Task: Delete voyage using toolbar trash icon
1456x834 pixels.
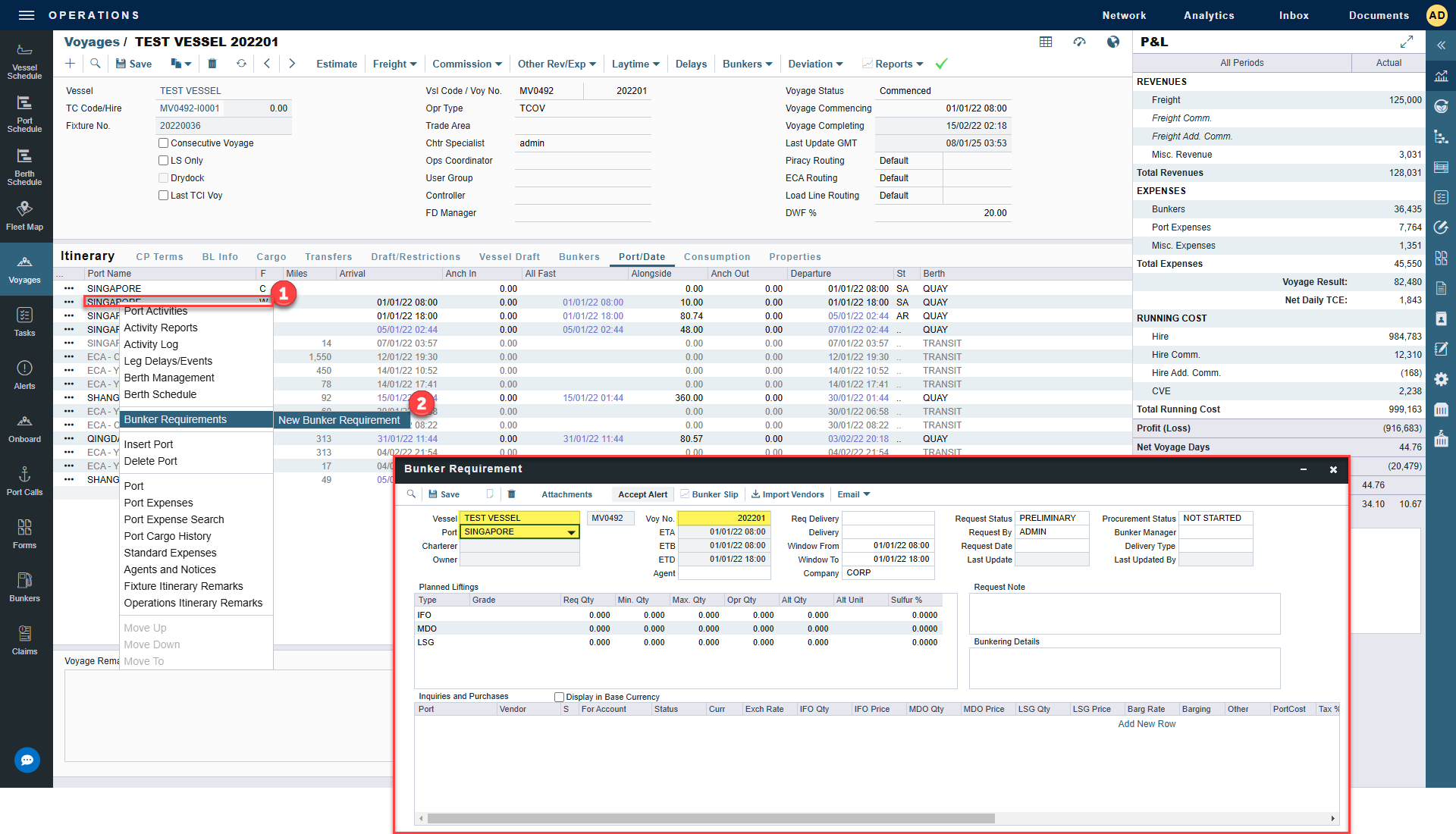Action: coord(212,64)
